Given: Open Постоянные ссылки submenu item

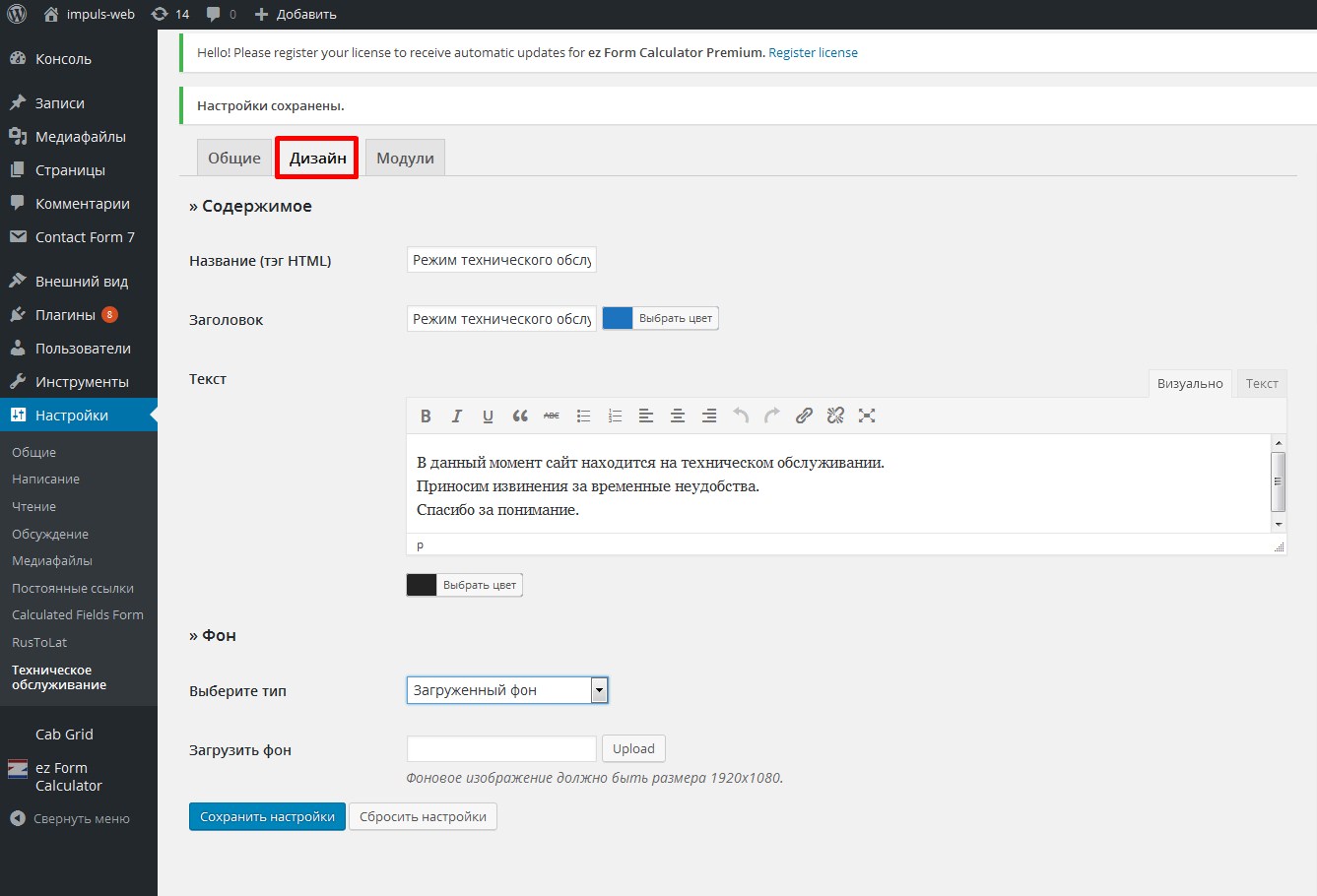Looking at the screenshot, I should pos(73,588).
